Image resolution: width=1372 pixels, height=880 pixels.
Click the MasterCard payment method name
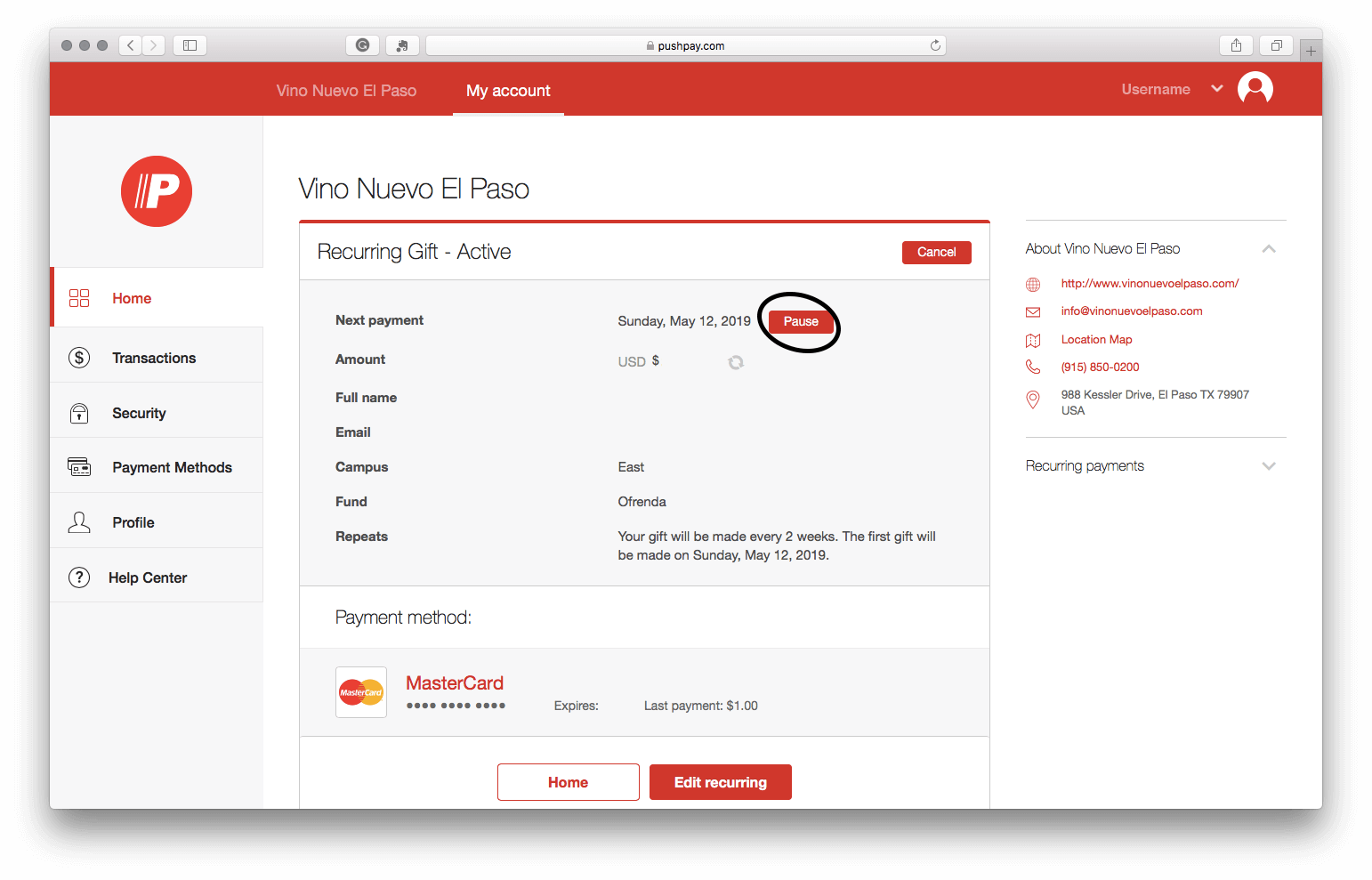[x=455, y=683]
